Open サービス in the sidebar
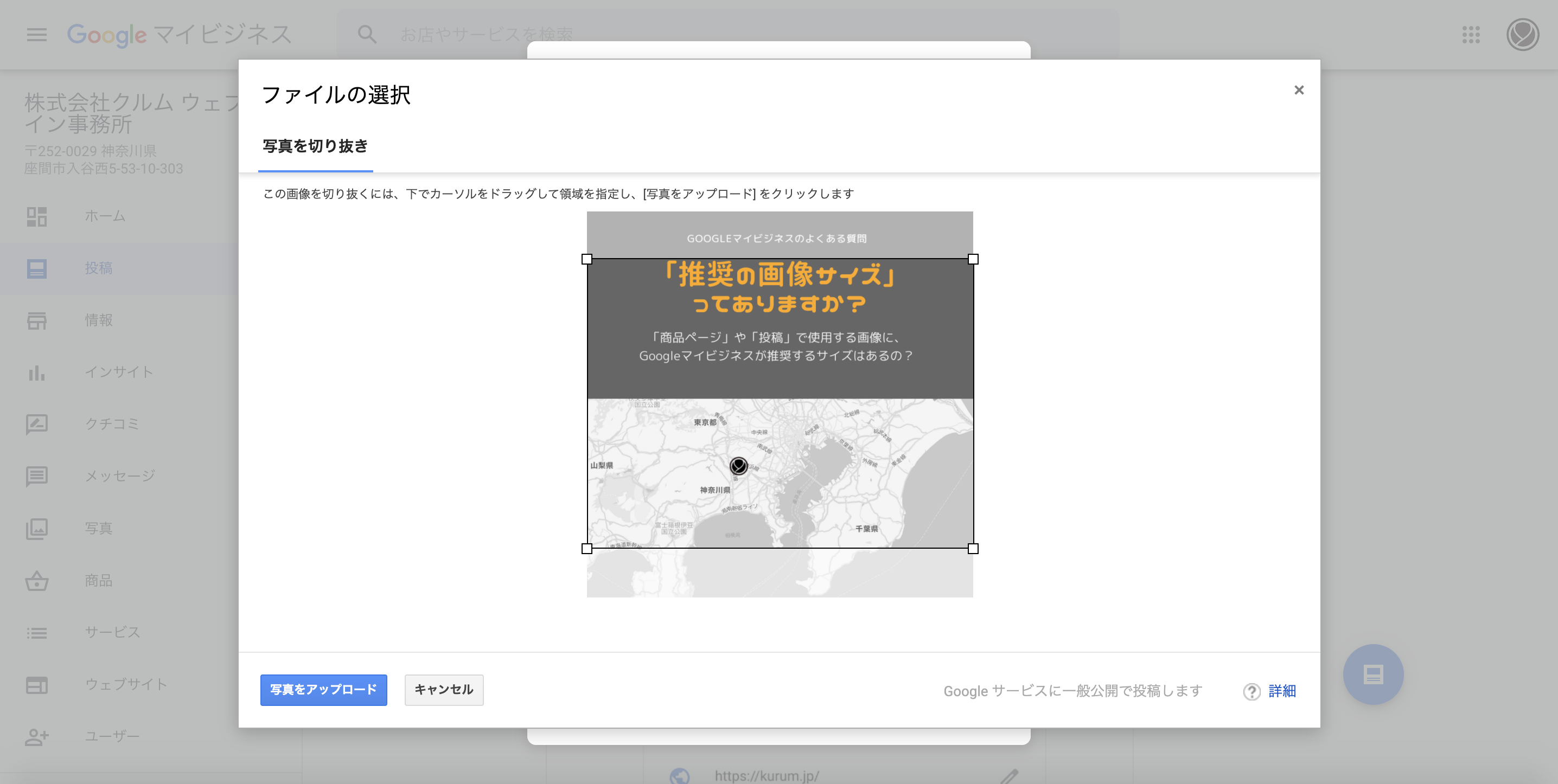 [112, 633]
